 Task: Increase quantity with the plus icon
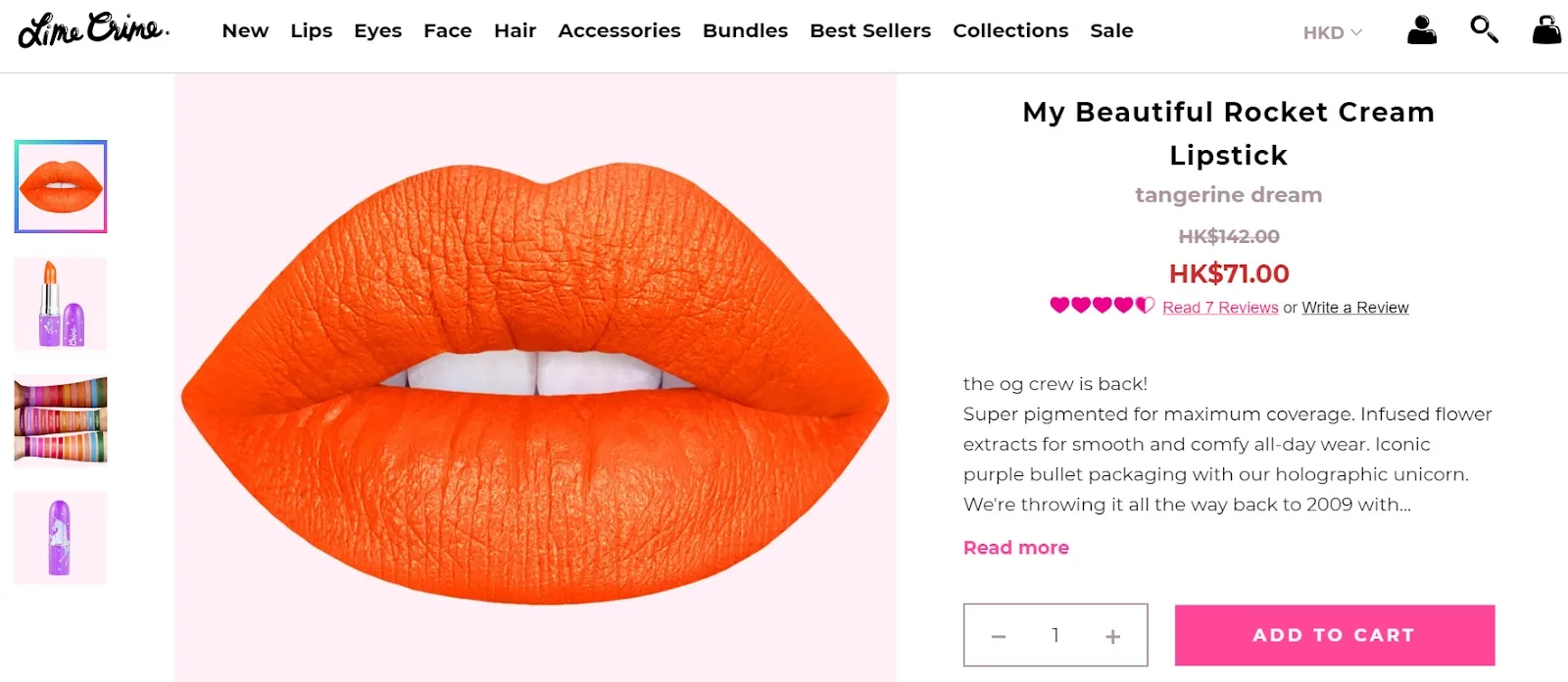tap(1113, 637)
